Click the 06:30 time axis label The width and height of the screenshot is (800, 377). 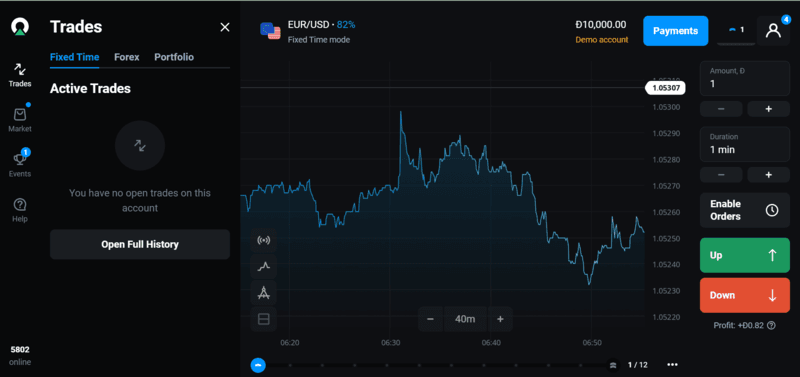(390, 343)
